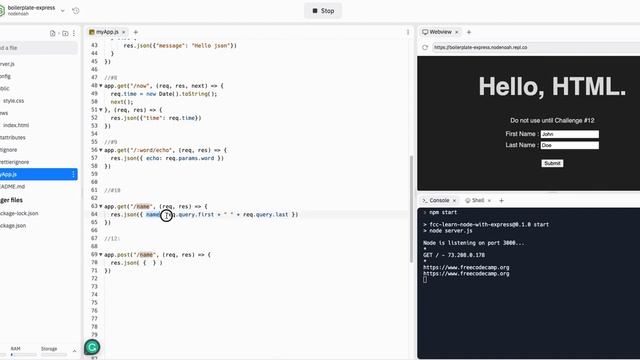Focus the find a file search box
Viewport: 640px width, 360px height.
pos(38,48)
